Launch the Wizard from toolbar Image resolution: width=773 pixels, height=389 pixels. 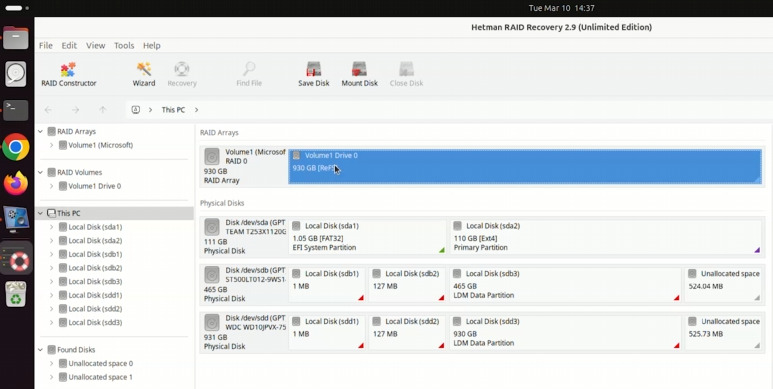pos(143,74)
